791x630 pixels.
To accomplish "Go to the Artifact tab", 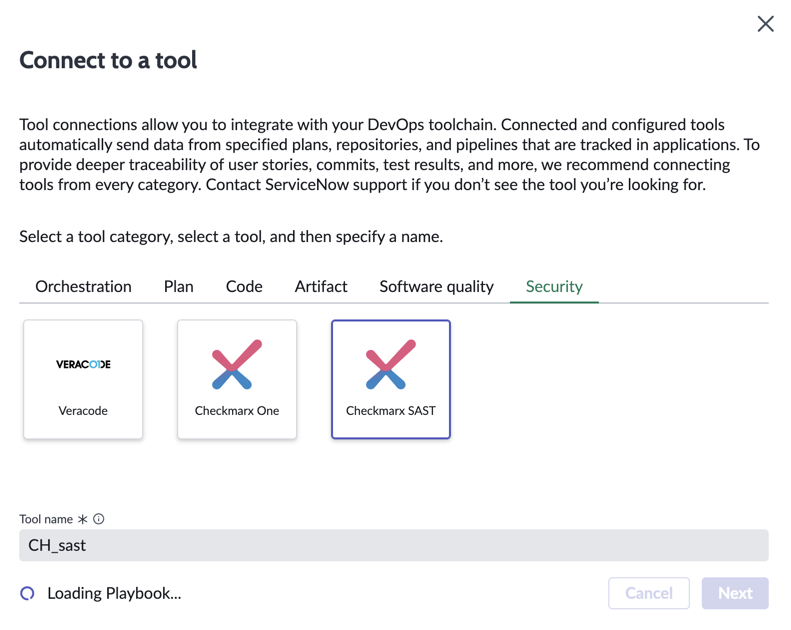I will pos(321,287).
